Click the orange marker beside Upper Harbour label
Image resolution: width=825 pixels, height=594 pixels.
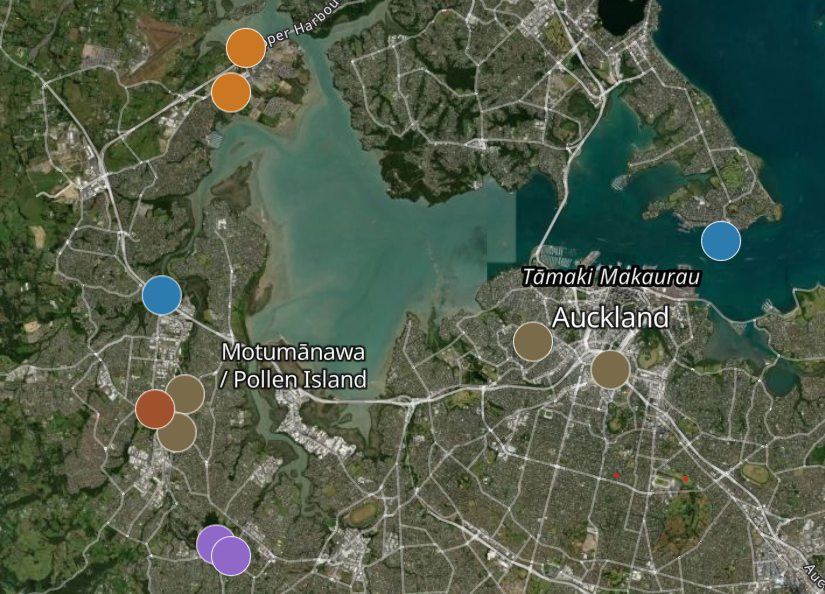[x=246, y=48]
